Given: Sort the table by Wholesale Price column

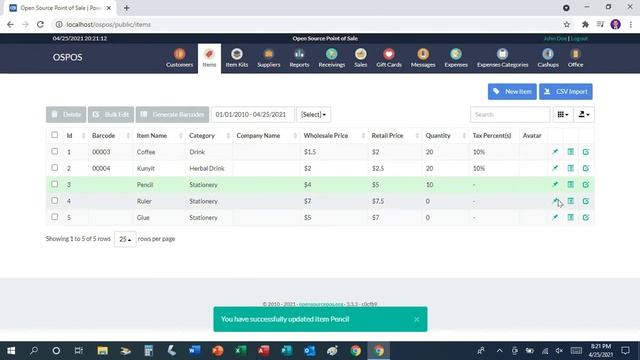Looking at the screenshot, I should pos(334,136).
